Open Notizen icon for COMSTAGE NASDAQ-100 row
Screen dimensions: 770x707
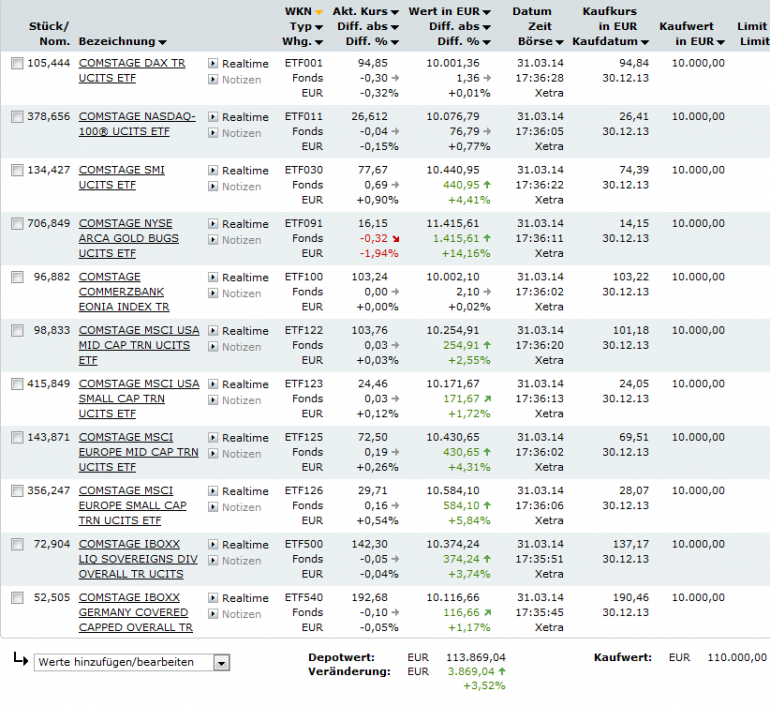coord(213,133)
